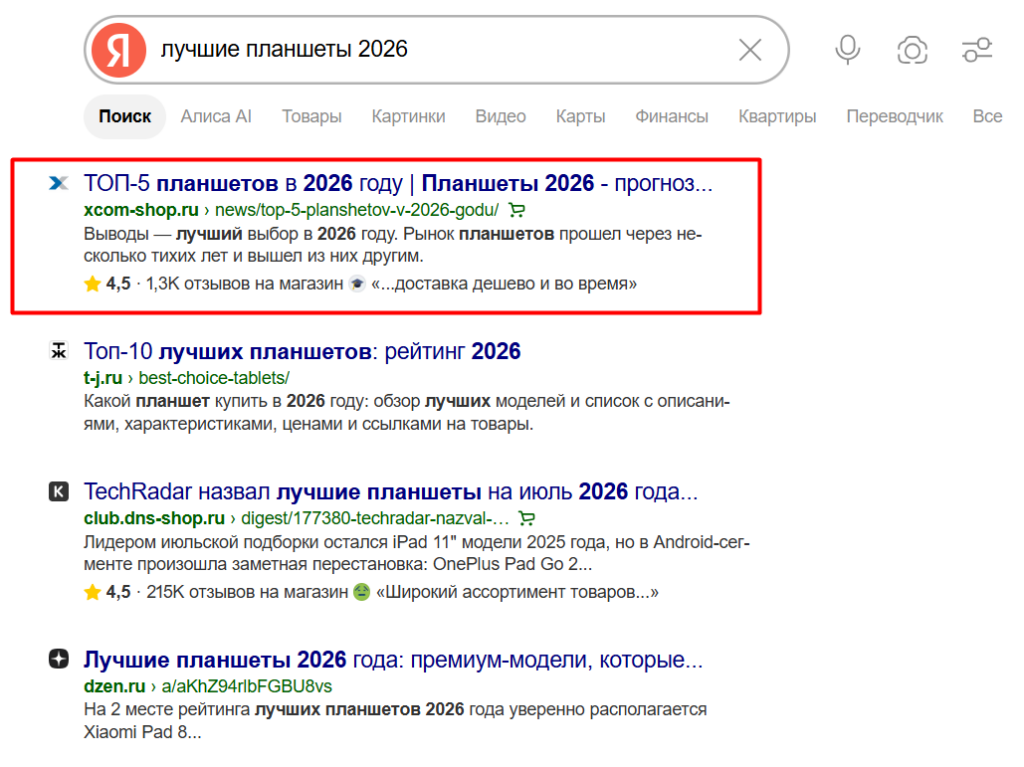The image size is (1024, 767).
Task: Click the club.dns-shop.ru domain link
Action: (x=154, y=519)
